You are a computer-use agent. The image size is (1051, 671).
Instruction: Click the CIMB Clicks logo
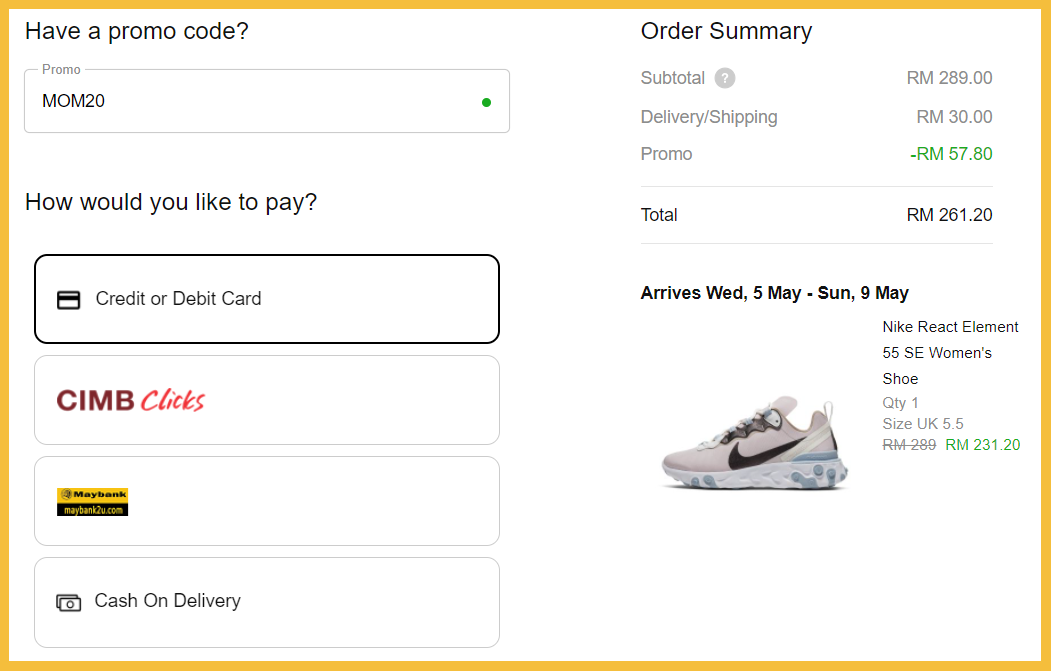(x=130, y=400)
